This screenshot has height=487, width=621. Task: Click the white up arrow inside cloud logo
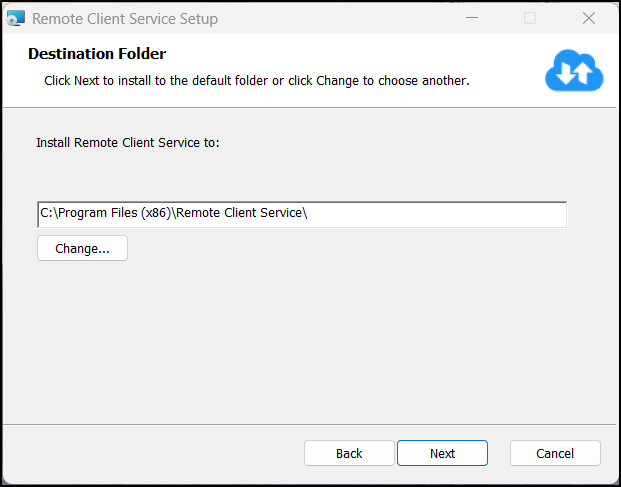(584, 73)
